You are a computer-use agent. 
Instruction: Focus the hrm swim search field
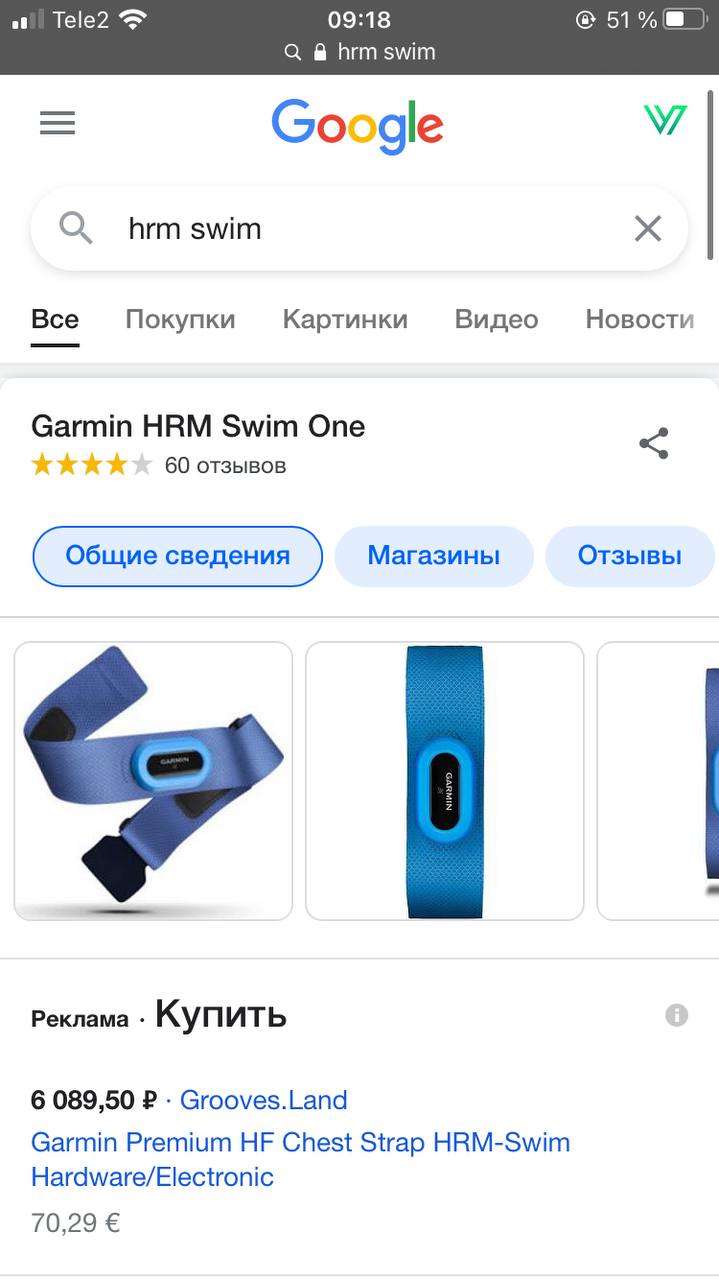pos(359,229)
